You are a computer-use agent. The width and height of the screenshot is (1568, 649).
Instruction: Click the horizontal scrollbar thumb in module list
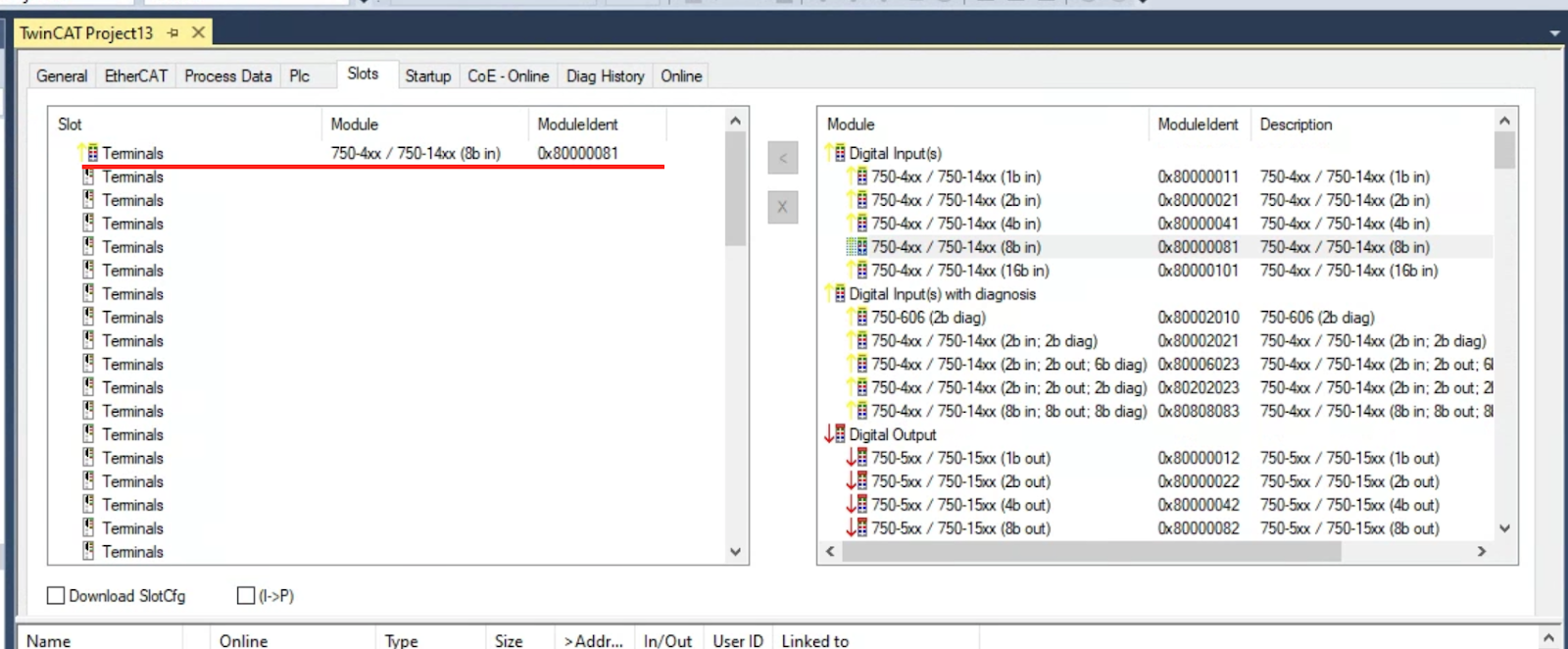[1091, 552]
